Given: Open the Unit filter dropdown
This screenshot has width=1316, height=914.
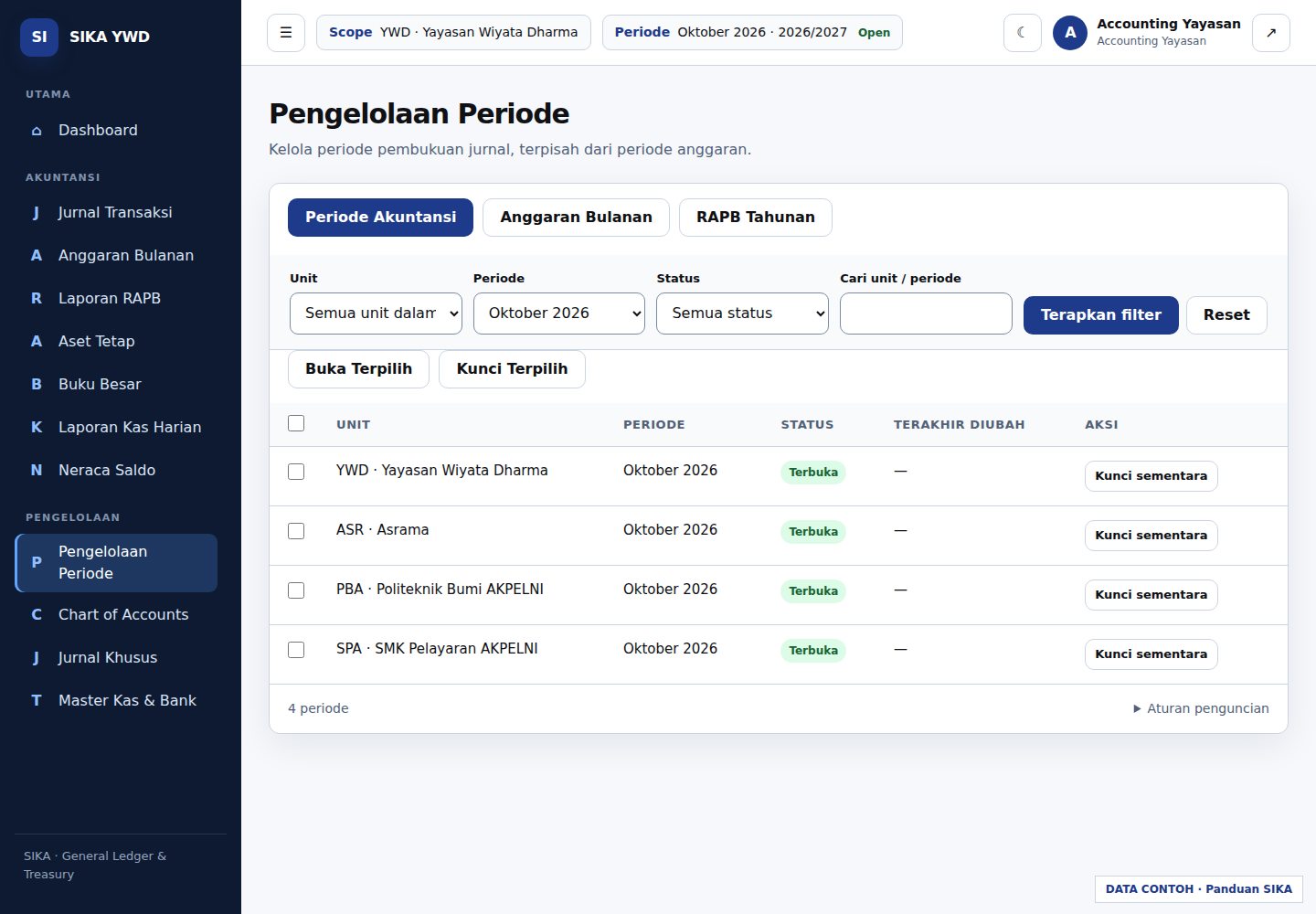Looking at the screenshot, I should (x=376, y=314).
